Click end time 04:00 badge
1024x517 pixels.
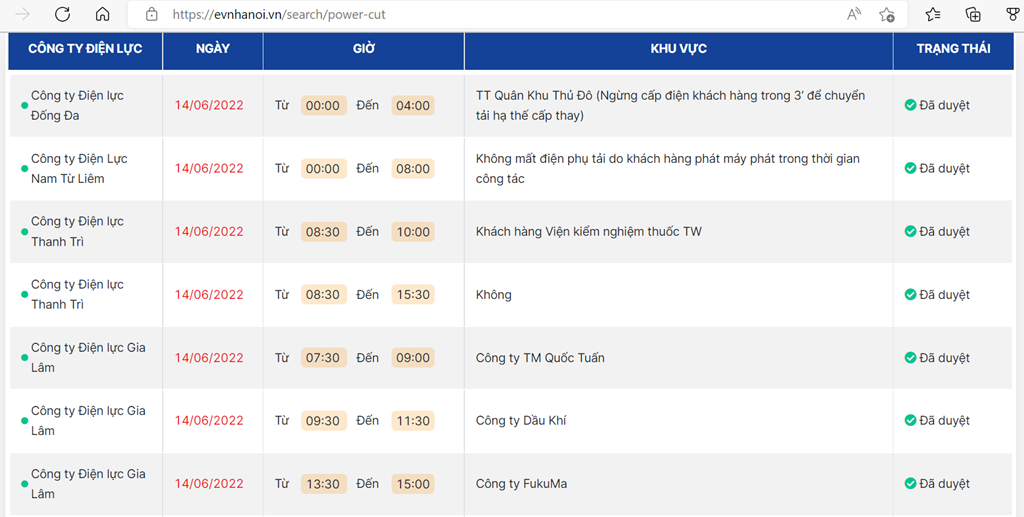(x=413, y=106)
